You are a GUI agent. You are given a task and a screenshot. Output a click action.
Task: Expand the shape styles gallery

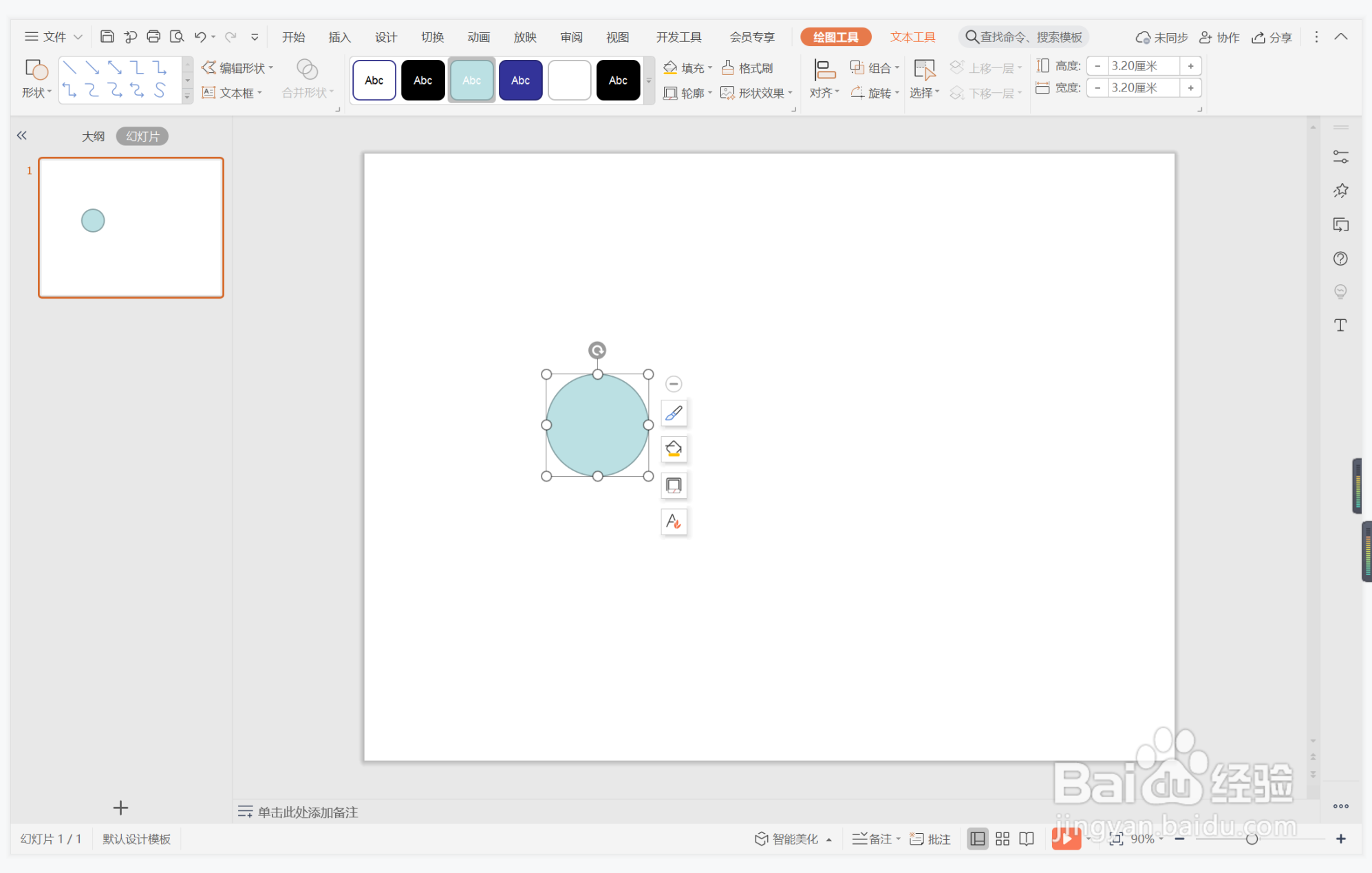[648, 81]
